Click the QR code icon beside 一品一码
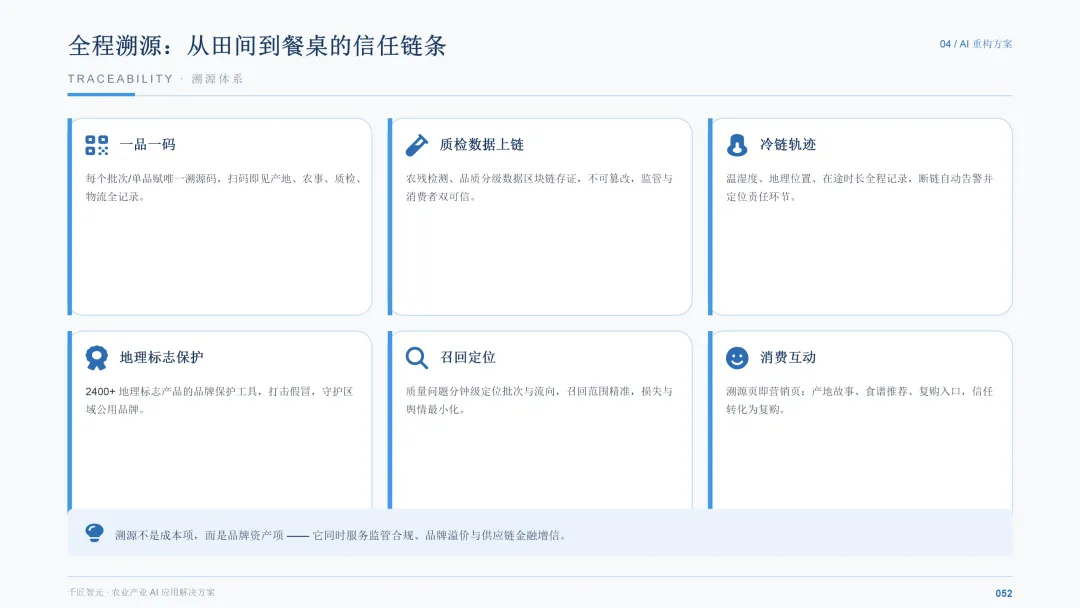Screen dimensions: 1080x608 coord(96,145)
